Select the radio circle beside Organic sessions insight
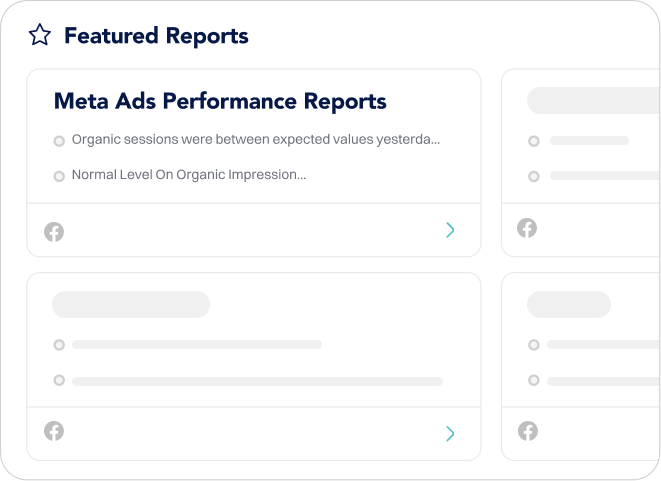661x481 pixels. click(x=59, y=141)
